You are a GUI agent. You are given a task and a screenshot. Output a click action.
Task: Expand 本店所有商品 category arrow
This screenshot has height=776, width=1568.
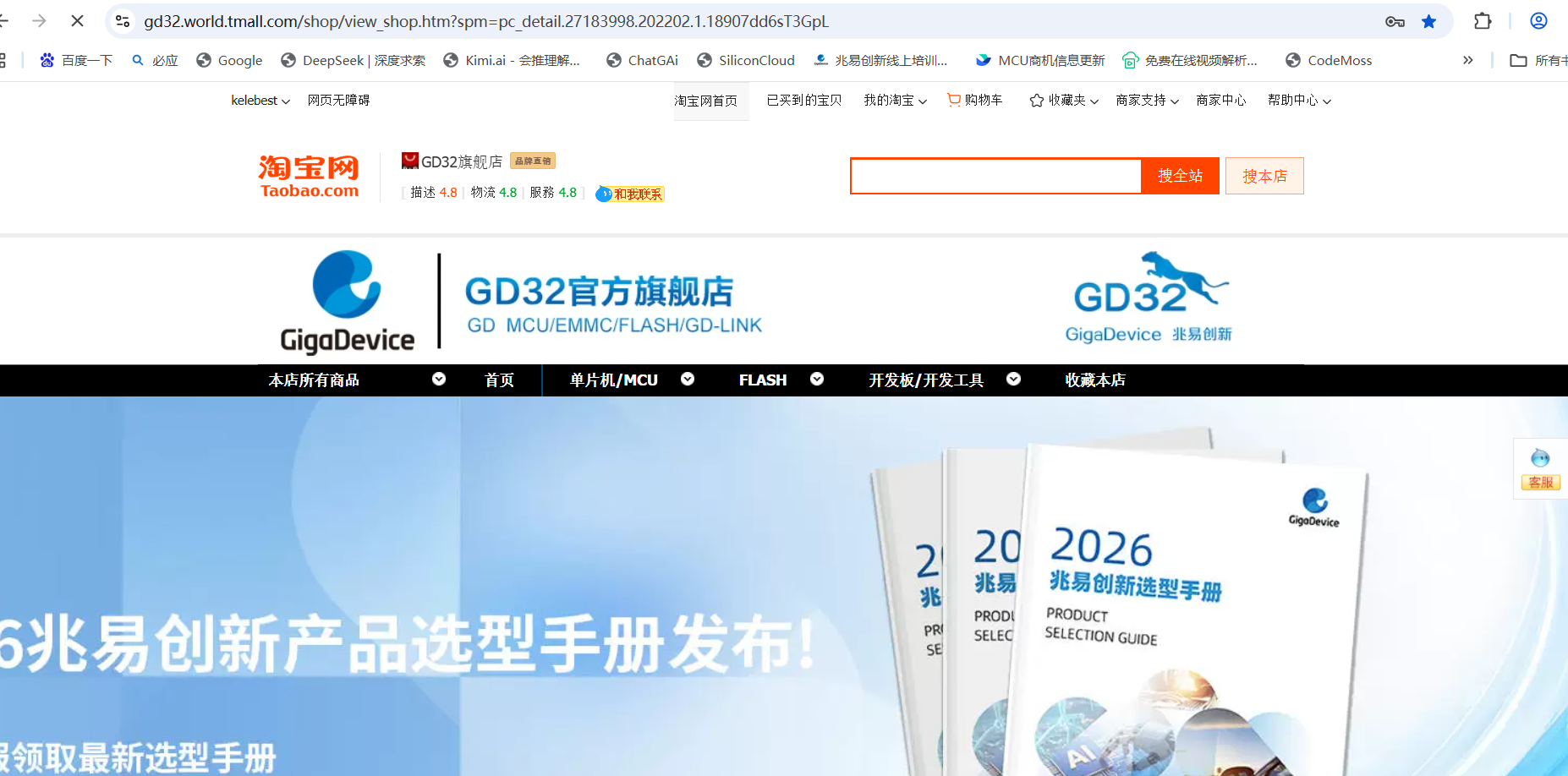pos(439,379)
